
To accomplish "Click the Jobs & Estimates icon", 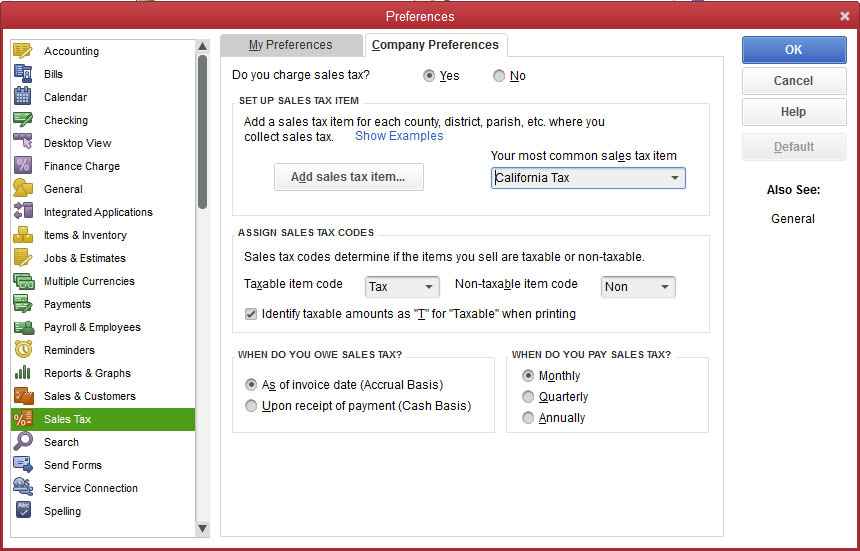I will pyautogui.click(x=23, y=258).
